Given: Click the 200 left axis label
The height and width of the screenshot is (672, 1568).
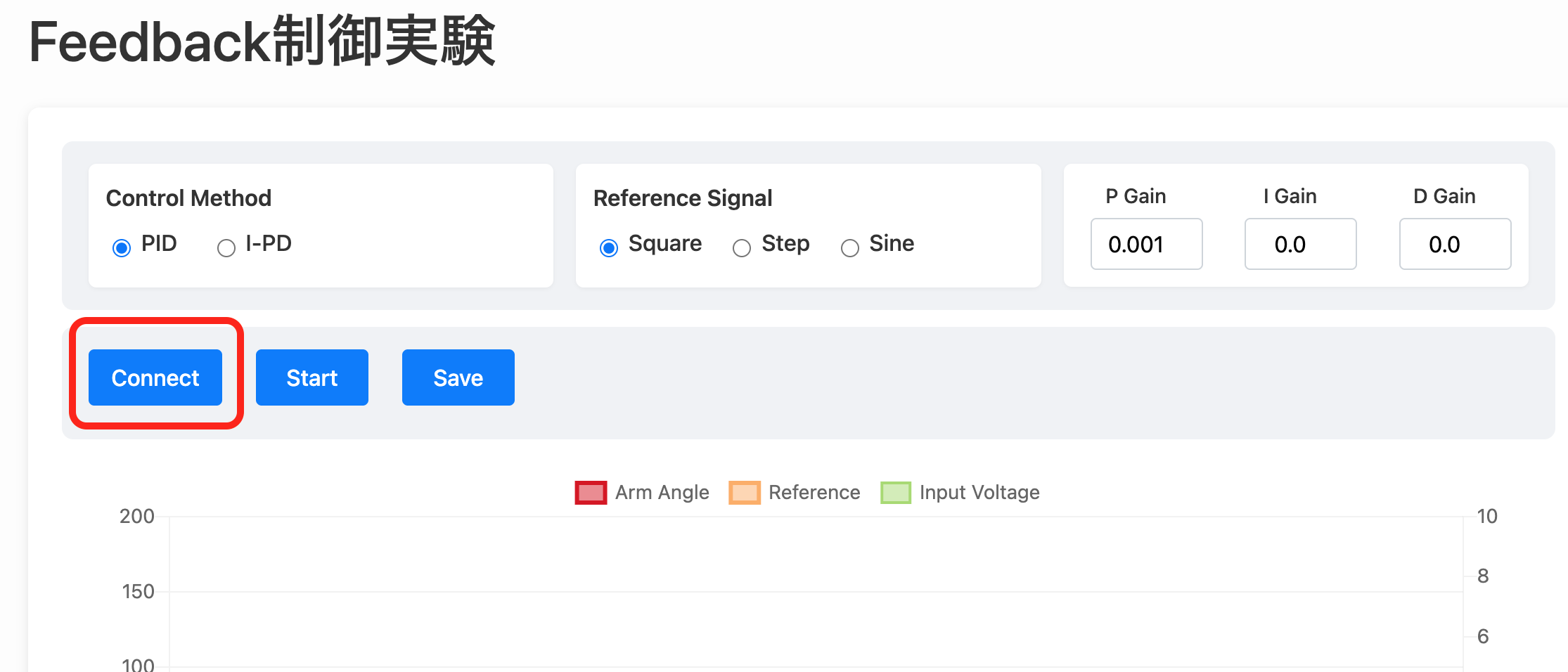Looking at the screenshot, I should coord(137,516).
